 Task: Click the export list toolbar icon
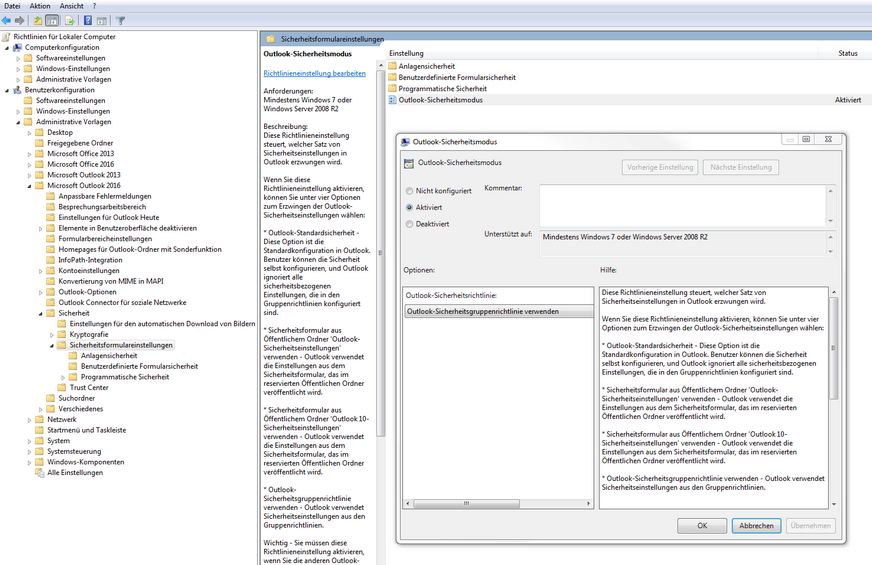(70, 21)
